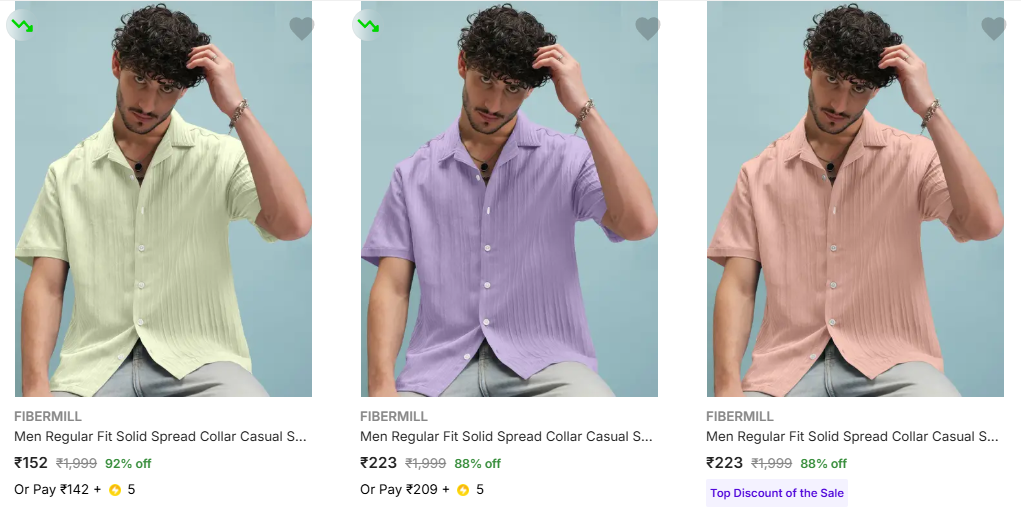Viewport: 1021px width, 507px height.
Task: Open the purple shirt's product title link
Action: (506, 437)
